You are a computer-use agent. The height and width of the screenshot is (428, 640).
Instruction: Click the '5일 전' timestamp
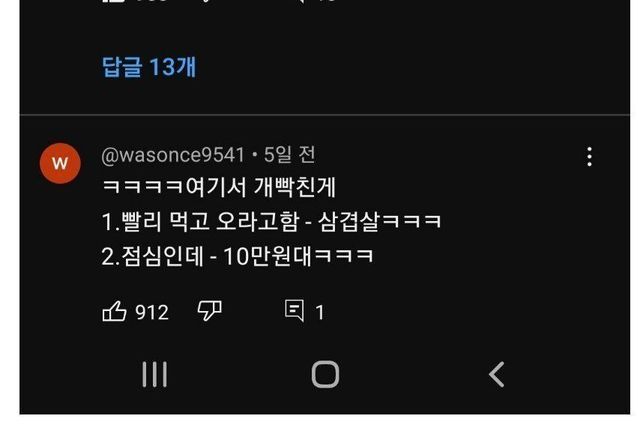[x=289, y=155]
